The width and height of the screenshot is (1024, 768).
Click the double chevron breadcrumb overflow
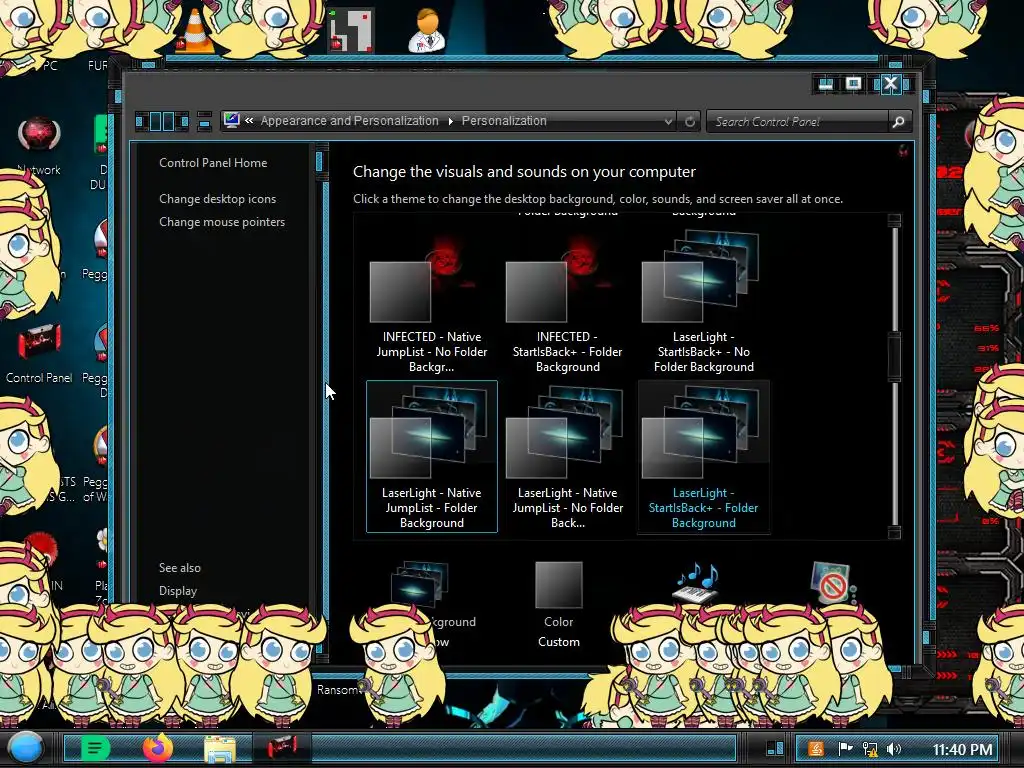click(249, 121)
